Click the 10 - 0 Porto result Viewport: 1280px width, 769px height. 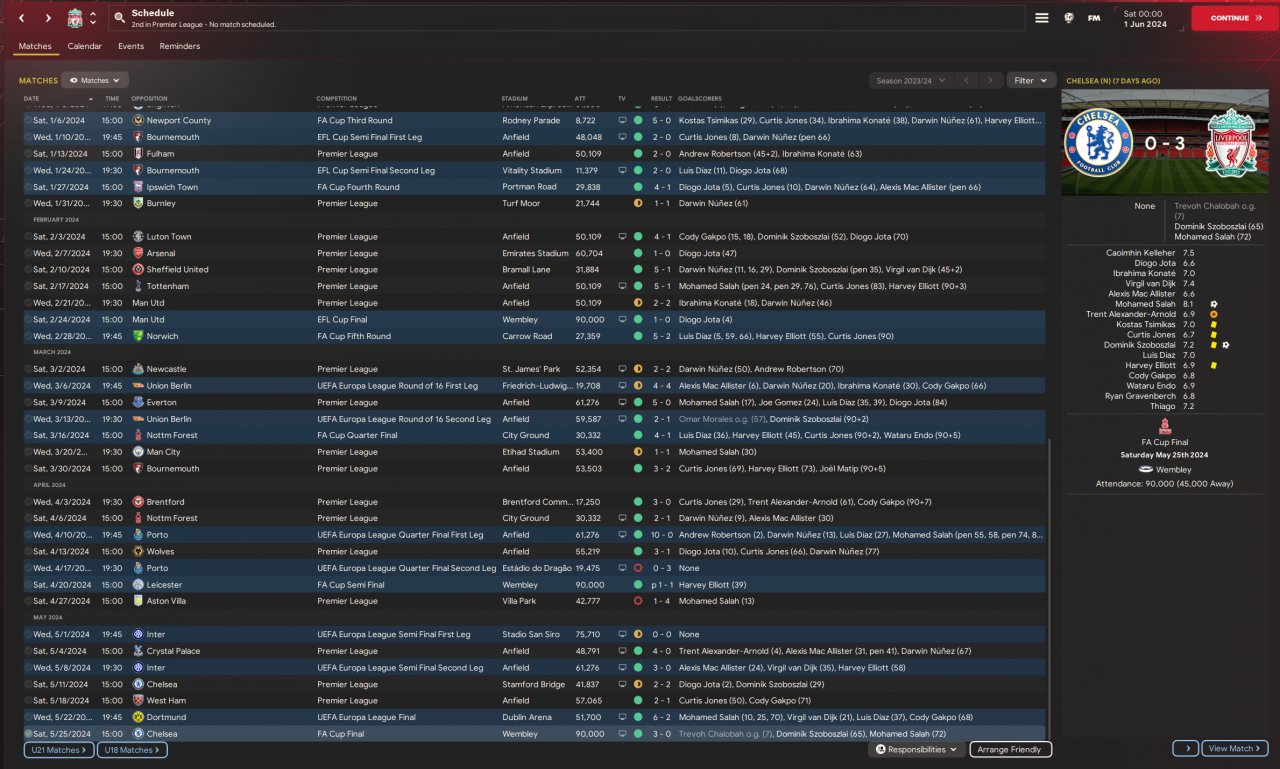pos(661,535)
